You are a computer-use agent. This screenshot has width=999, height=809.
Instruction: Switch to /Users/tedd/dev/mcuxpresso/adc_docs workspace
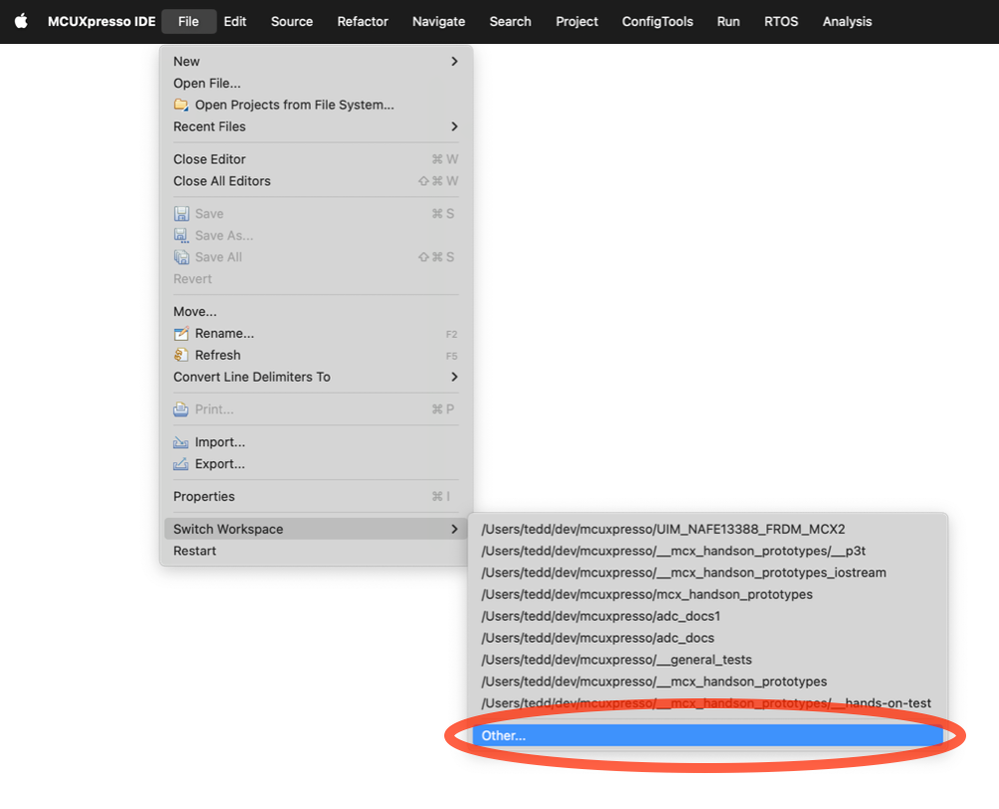707,638
